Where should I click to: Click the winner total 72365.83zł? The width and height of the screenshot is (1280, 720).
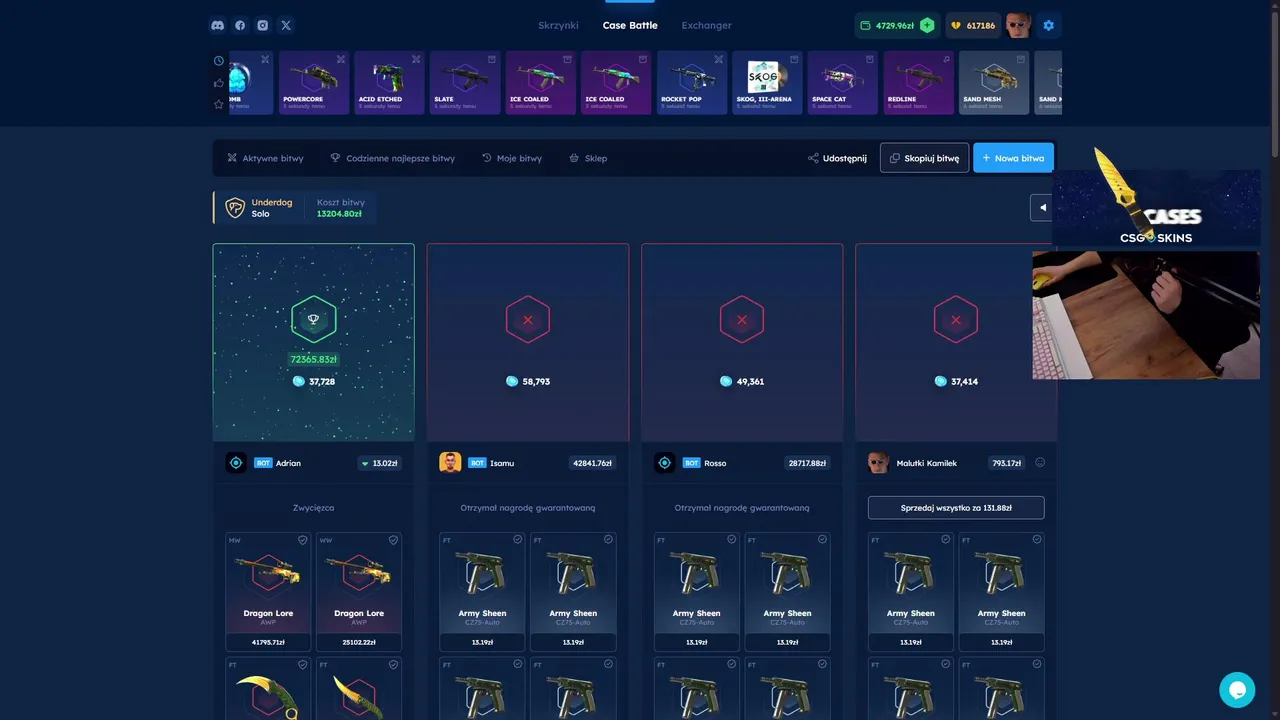pyautogui.click(x=313, y=359)
